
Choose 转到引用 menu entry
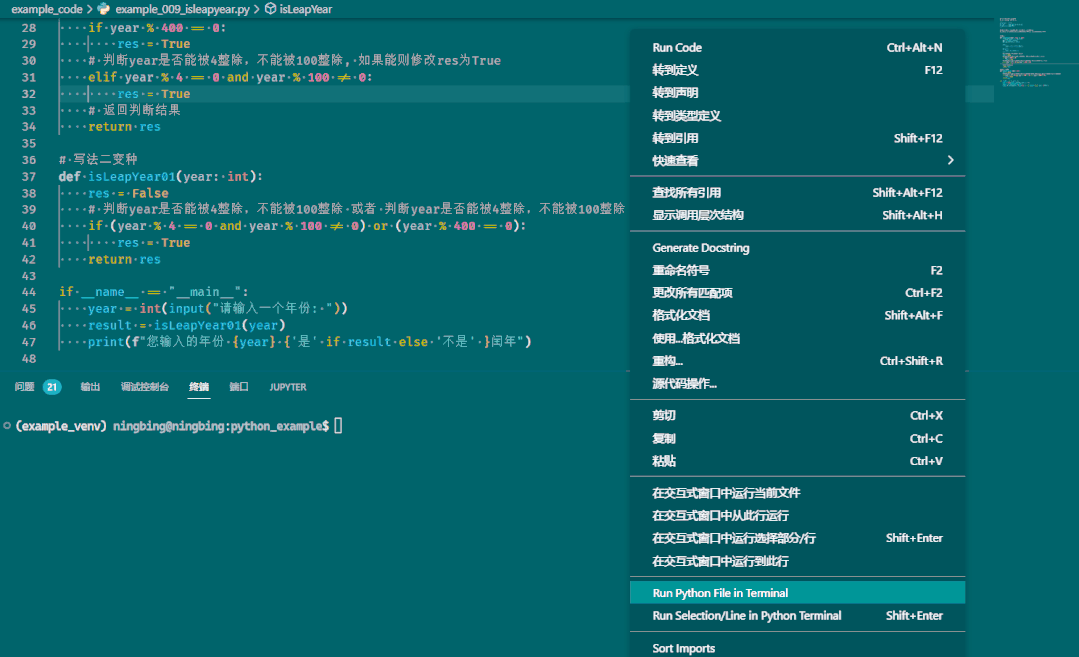click(x=797, y=138)
